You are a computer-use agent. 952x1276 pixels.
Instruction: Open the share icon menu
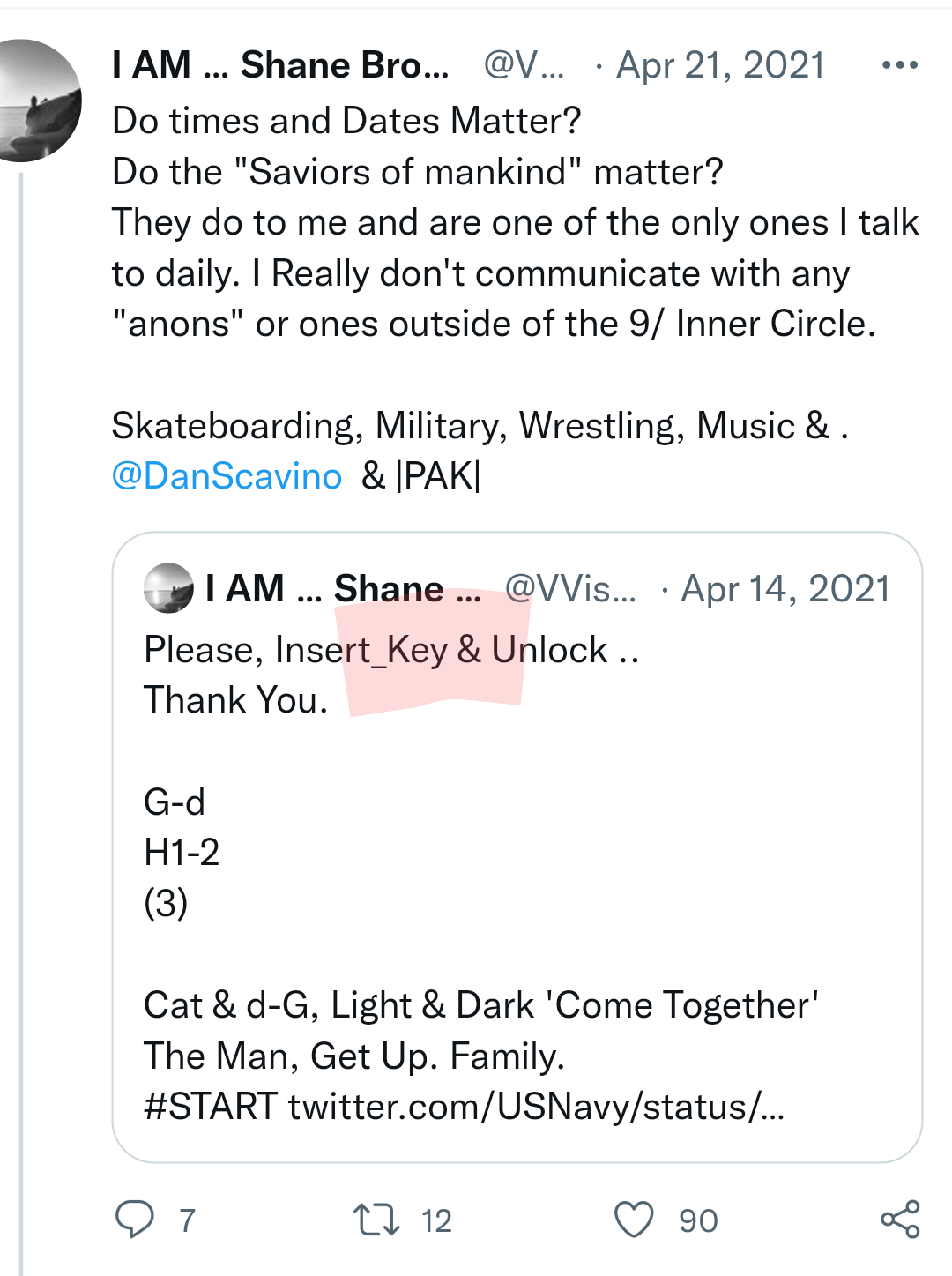pyautogui.click(x=900, y=1220)
